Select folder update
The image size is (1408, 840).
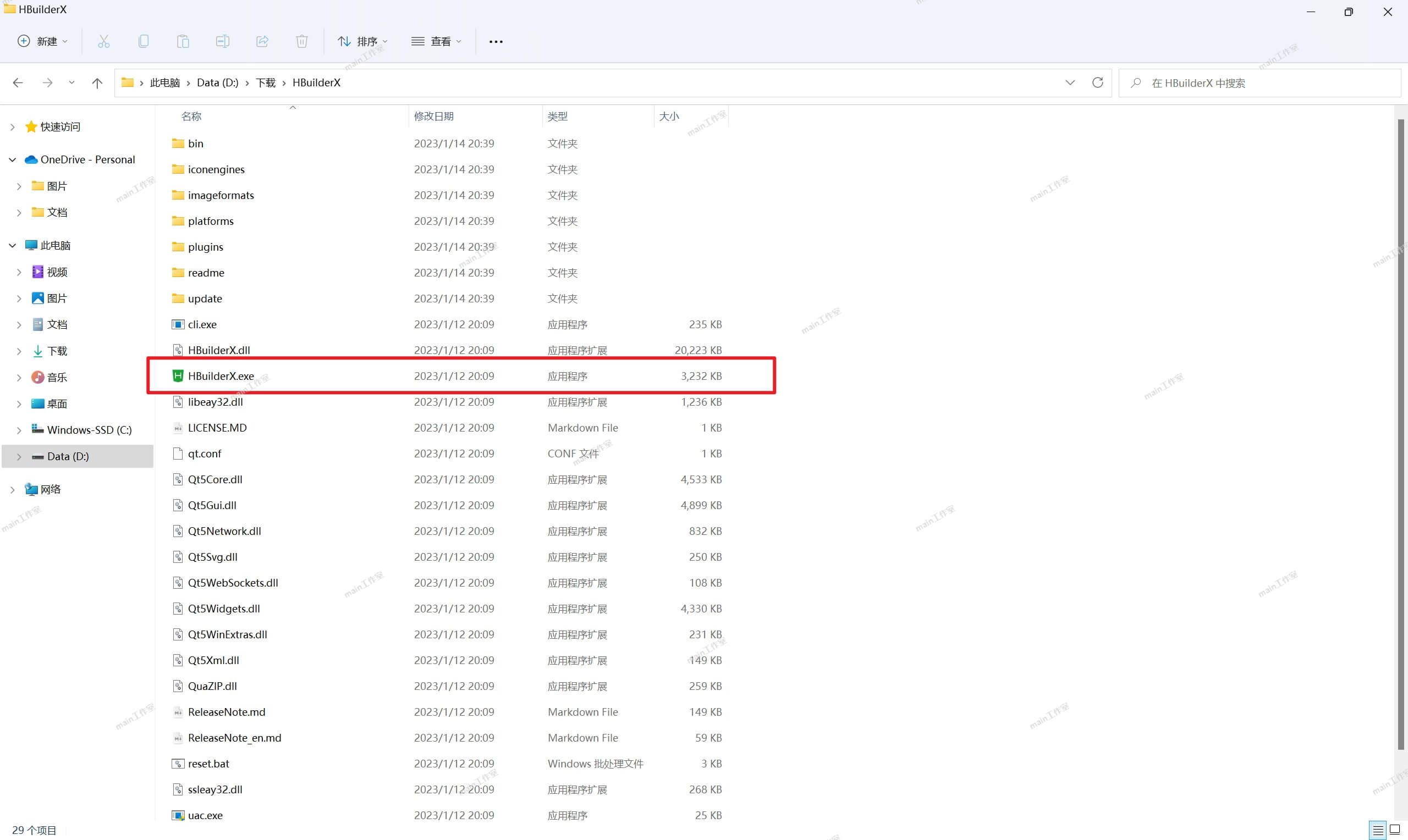pos(205,299)
